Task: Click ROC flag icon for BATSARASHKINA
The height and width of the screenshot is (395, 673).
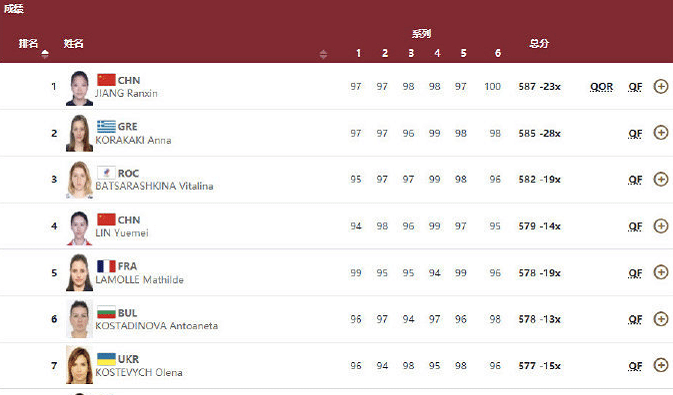Action: [106, 173]
